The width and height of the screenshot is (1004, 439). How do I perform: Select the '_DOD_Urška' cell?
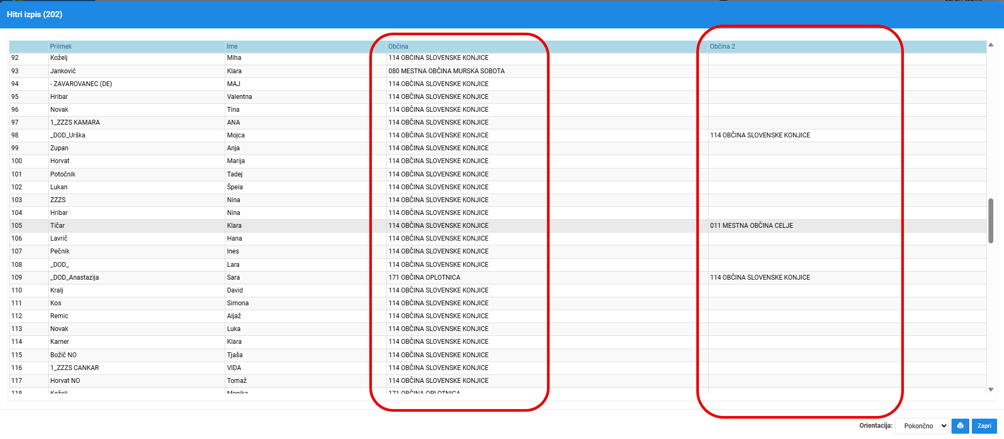click(67, 135)
